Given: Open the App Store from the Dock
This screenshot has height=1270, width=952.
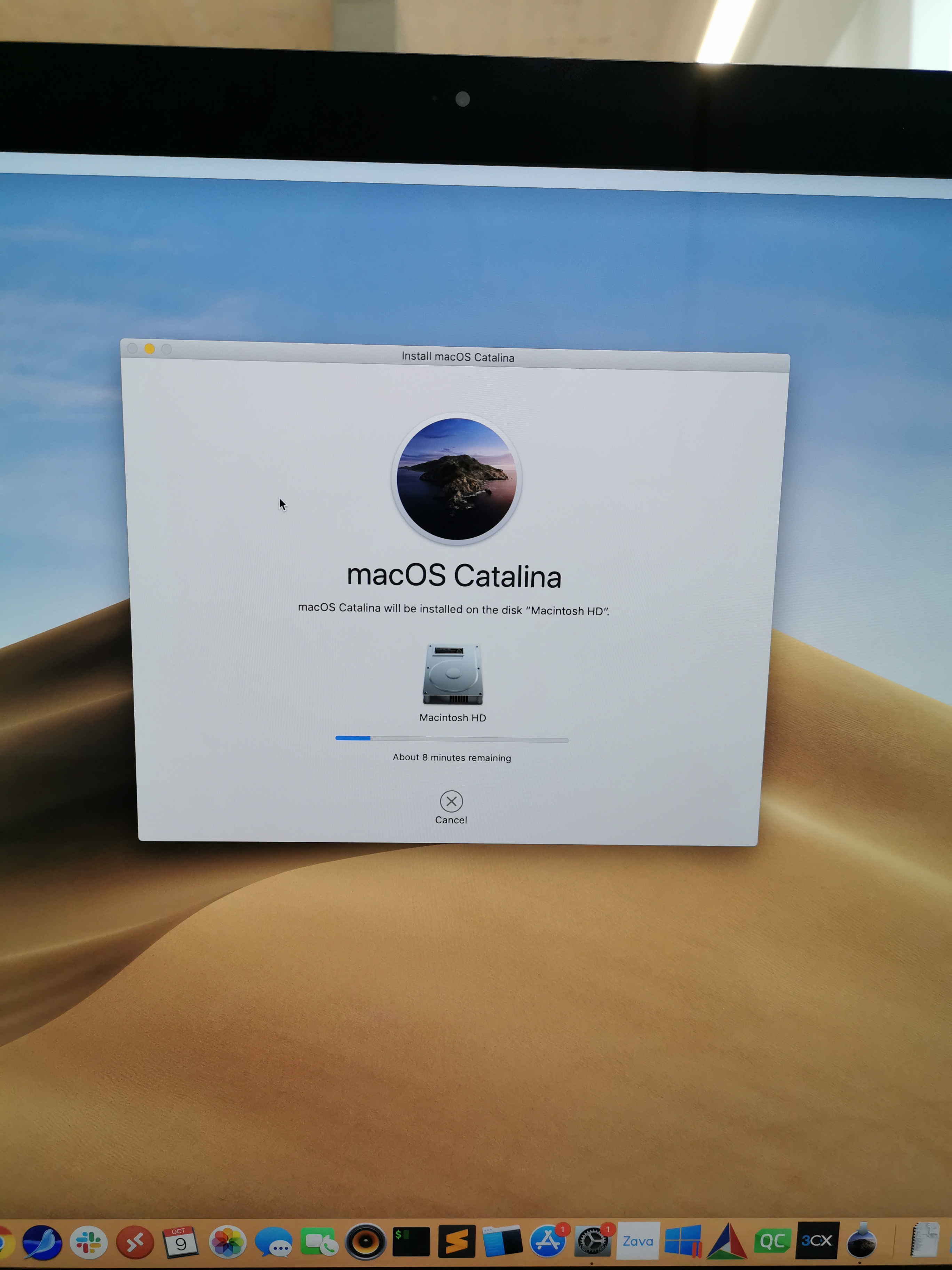Looking at the screenshot, I should (547, 1241).
